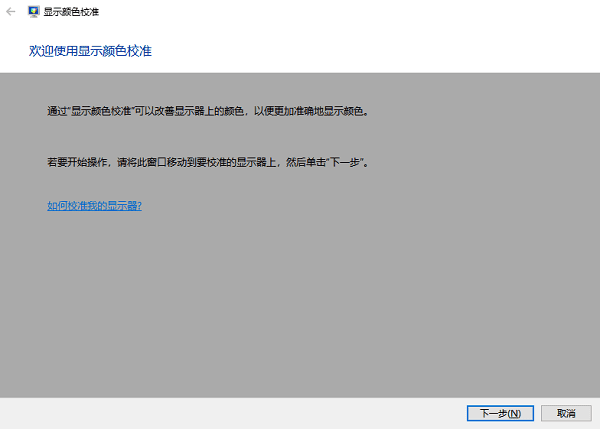Click the Display Color Calibration monitor icon
Screen dimensions: 600x429
click(34, 12)
